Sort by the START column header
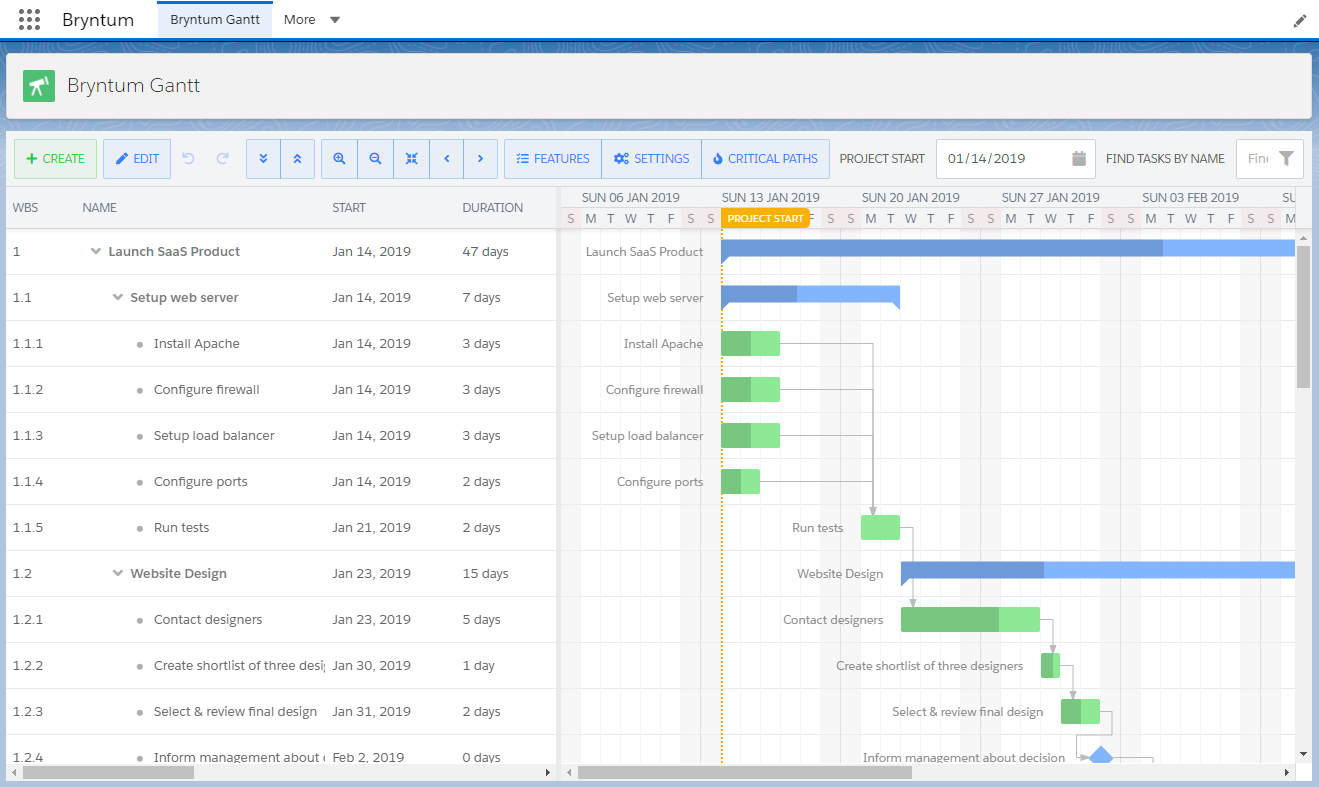This screenshot has height=787, width=1319. click(x=390, y=208)
